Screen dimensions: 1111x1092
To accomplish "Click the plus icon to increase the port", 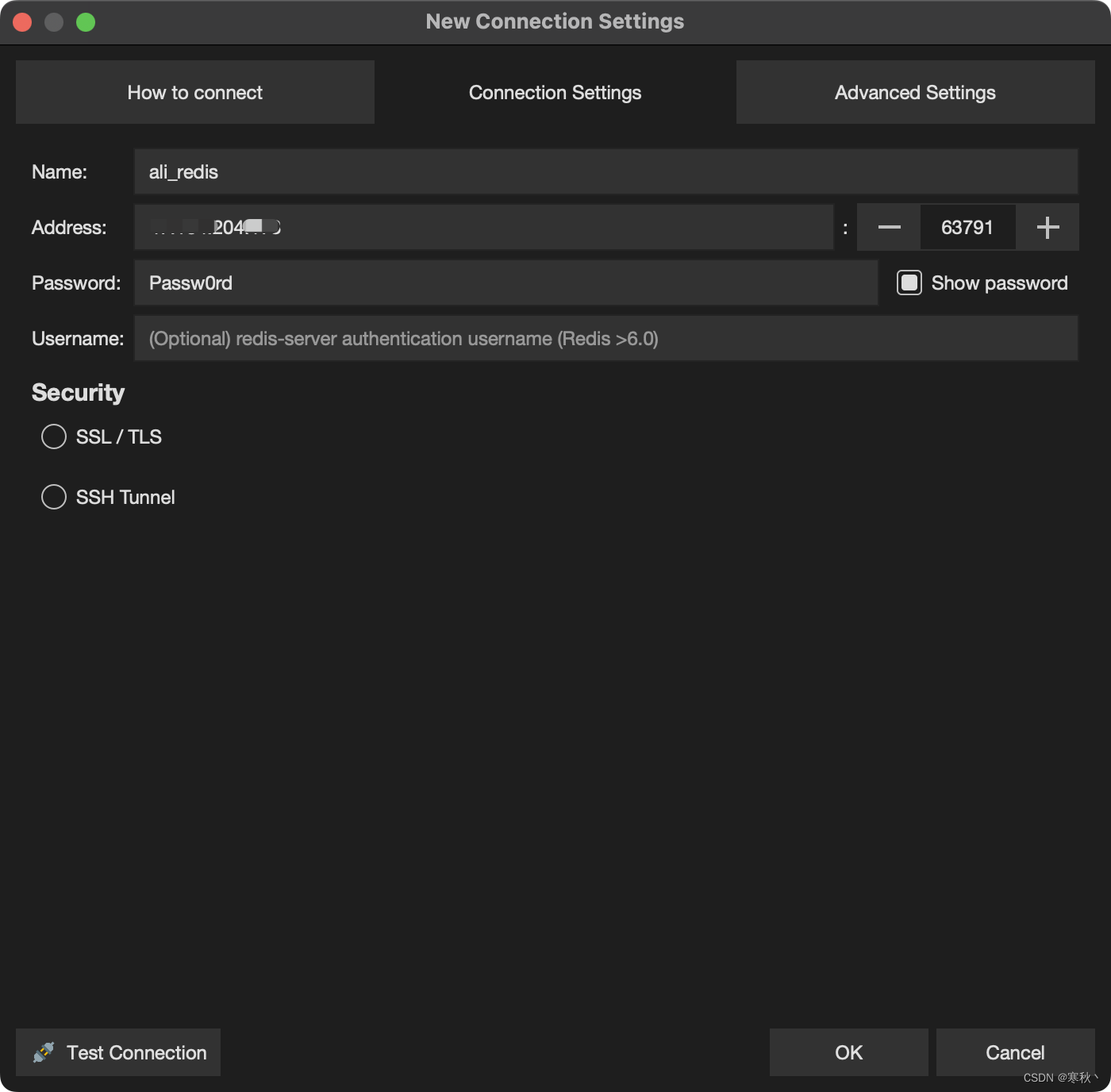I will tap(1048, 227).
